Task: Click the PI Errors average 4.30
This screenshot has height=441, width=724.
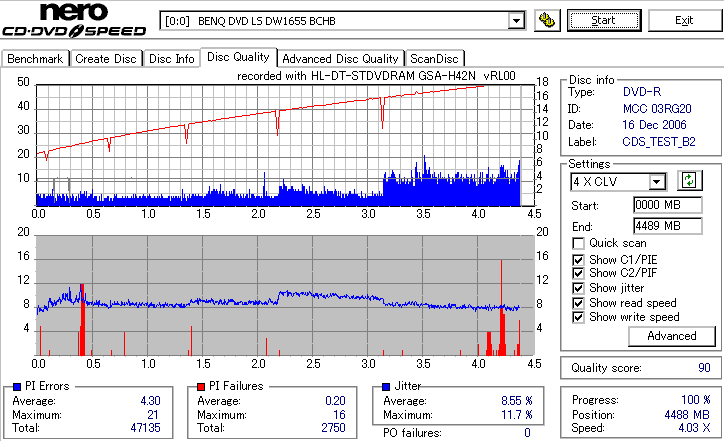Action: 151,401
